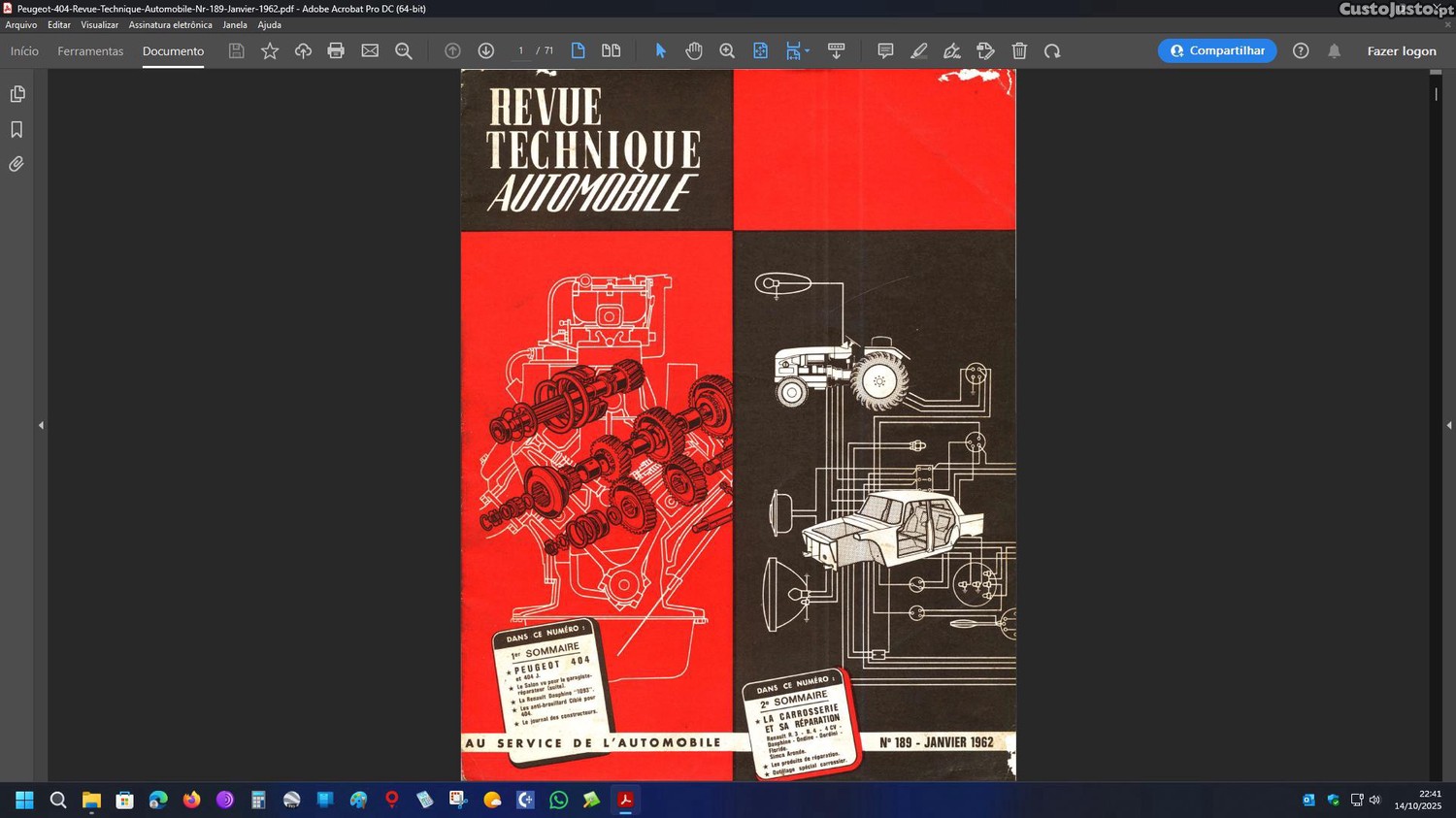Go to next page arrow
The height and width of the screenshot is (818, 1456).
pos(486,51)
